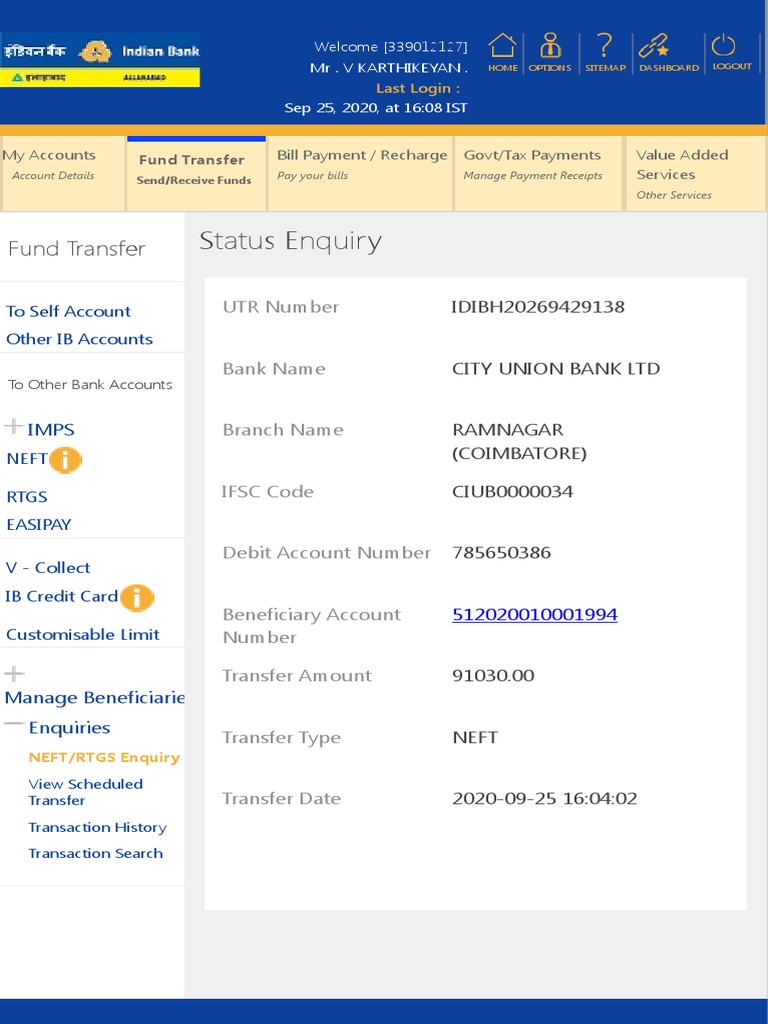Open the EASIPAY link
768x1024 pixels.
39,524
